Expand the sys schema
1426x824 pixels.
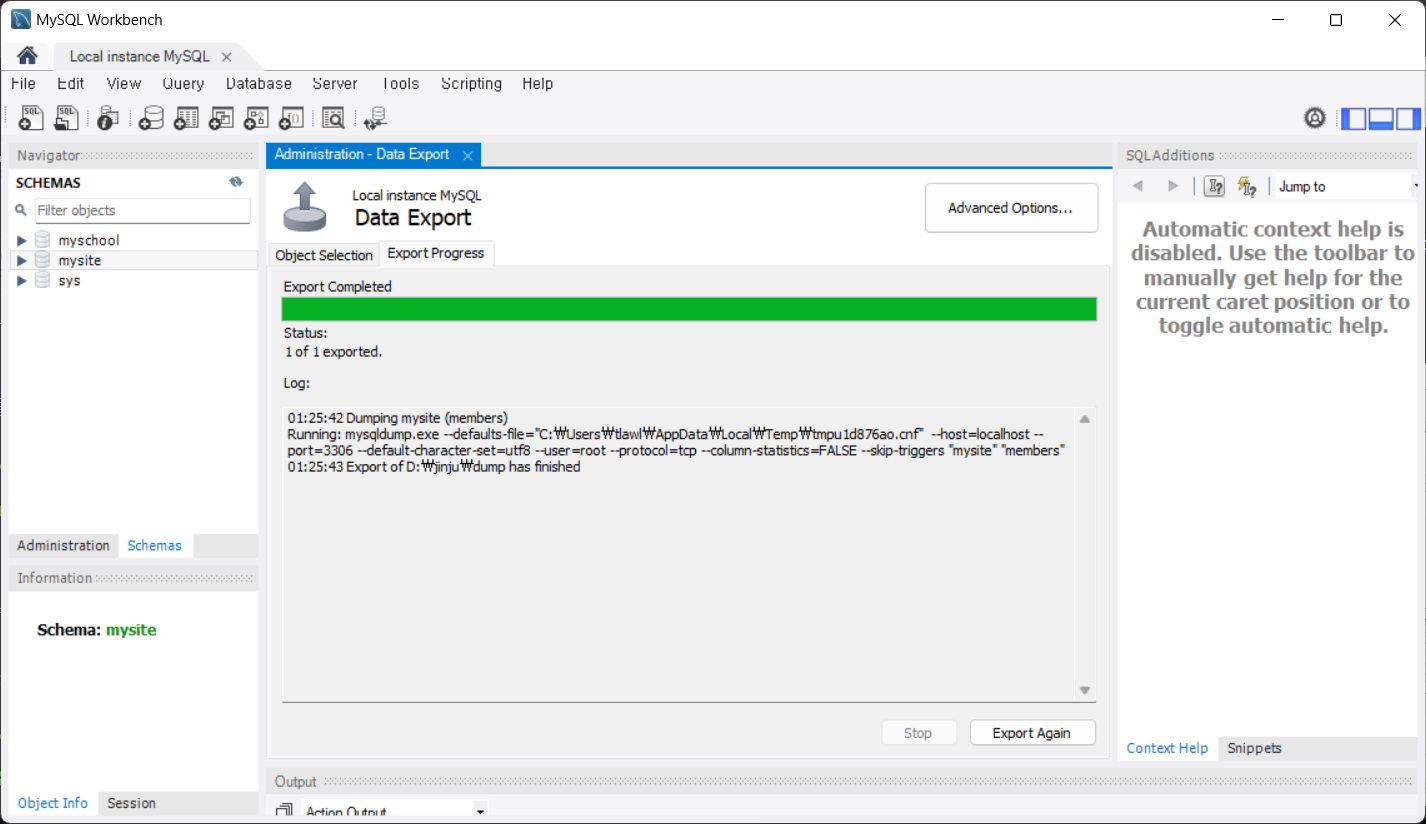[x=22, y=281]
